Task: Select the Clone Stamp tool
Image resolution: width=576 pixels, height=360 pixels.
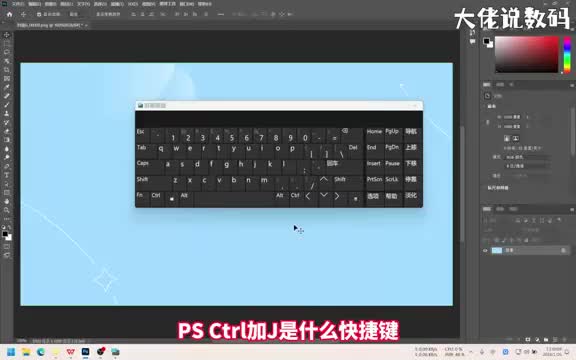Action: tap(7, 114)
